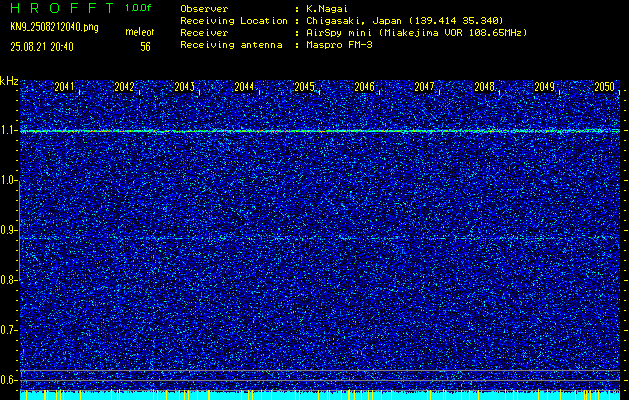Screen dimensions: 629x400
Task: Click the kHz axis unit label
Action: point(9,81)
